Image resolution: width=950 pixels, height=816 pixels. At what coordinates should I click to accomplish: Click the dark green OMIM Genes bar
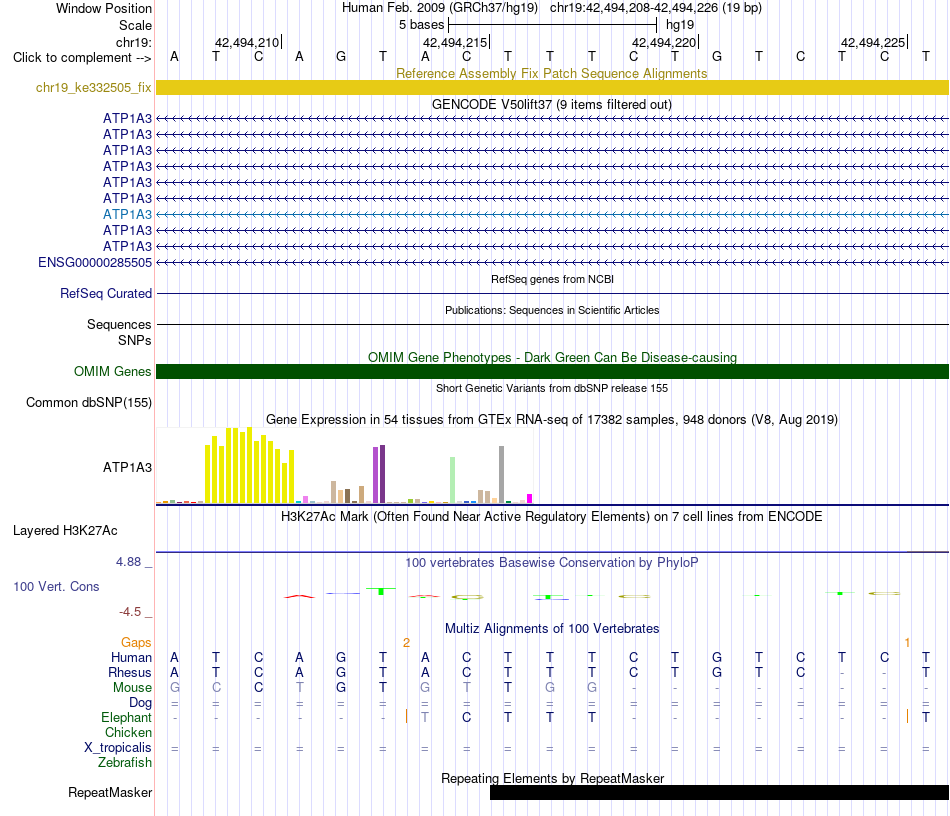(552, 371)
